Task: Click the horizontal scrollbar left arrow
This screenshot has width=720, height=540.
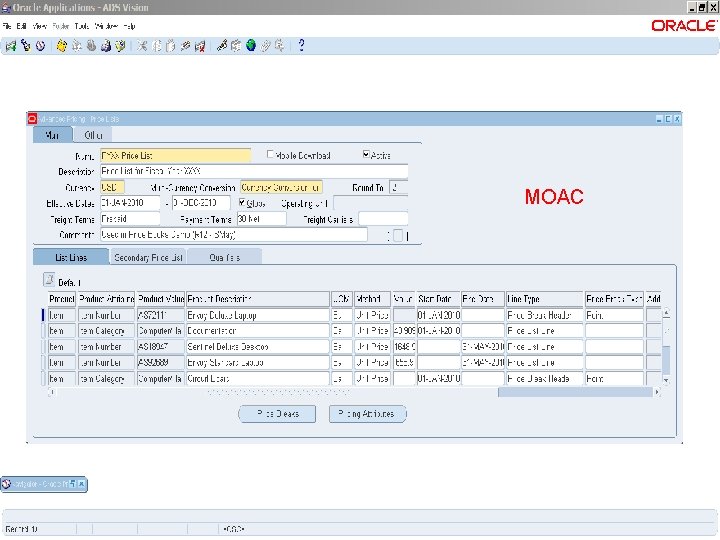Action: pos(52,392)
